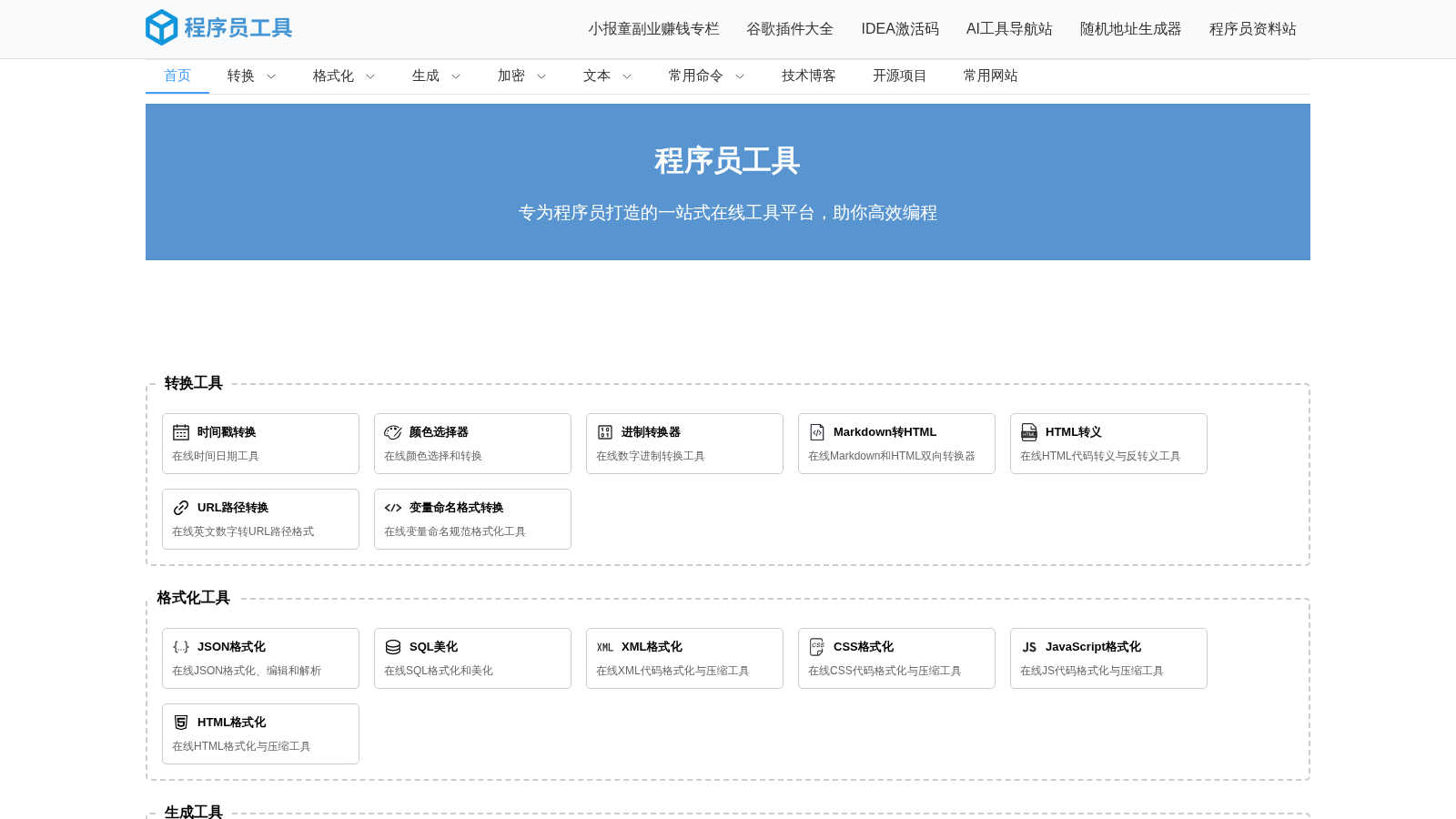
Task: Click the SQL美化 card title
Action: tap(433, 647)
